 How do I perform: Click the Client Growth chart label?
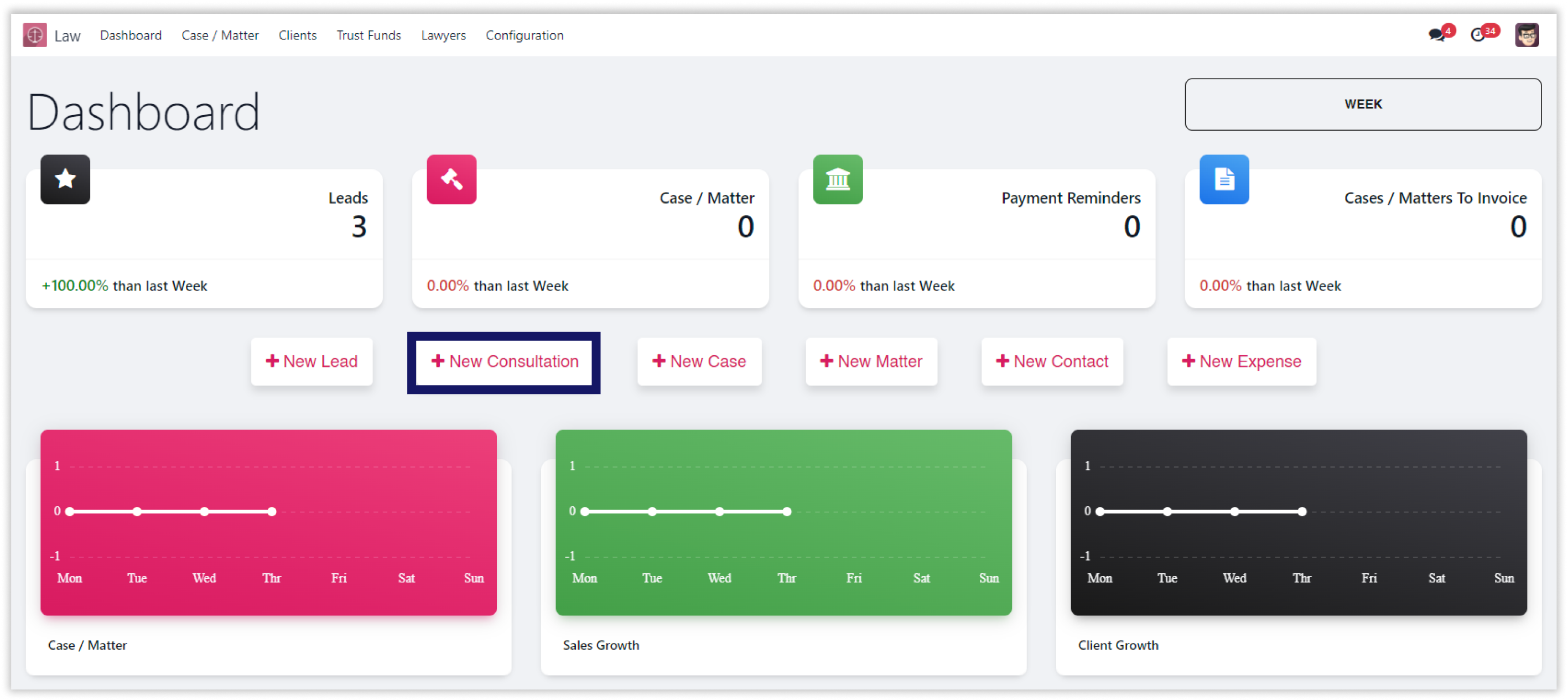[1118, 645]
